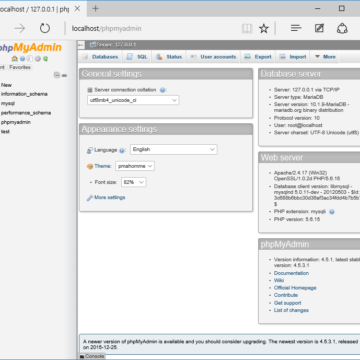Screen dimensions: 360x360
Task: Click Get support link
Action: 288,303
